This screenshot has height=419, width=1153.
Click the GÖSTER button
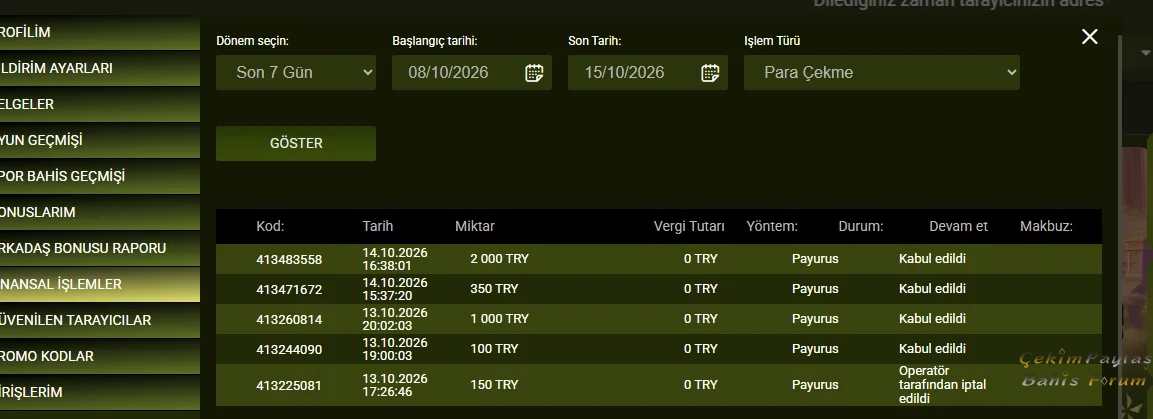click(296, 143)
